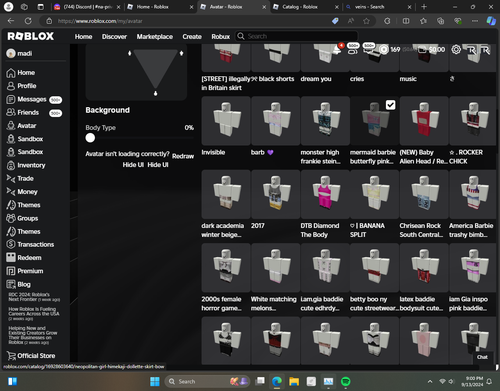
Task: Click the first Hide UI link
Action: (133, 165)
